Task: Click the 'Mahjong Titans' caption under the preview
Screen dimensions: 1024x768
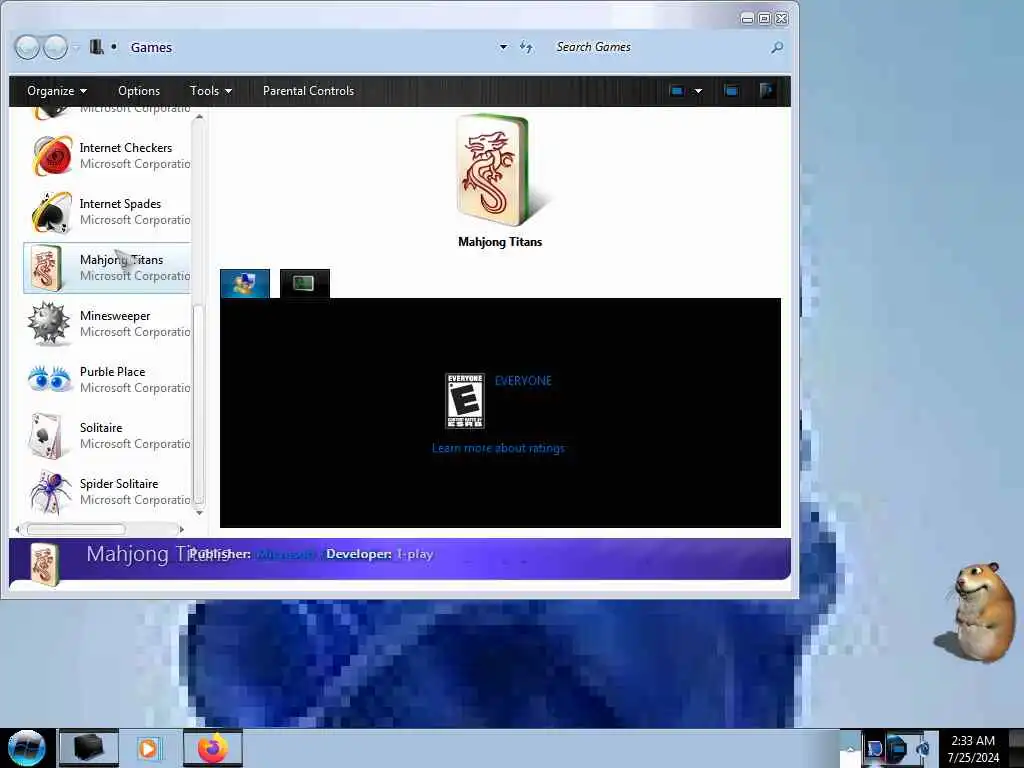Action: [x=500, y=242]
